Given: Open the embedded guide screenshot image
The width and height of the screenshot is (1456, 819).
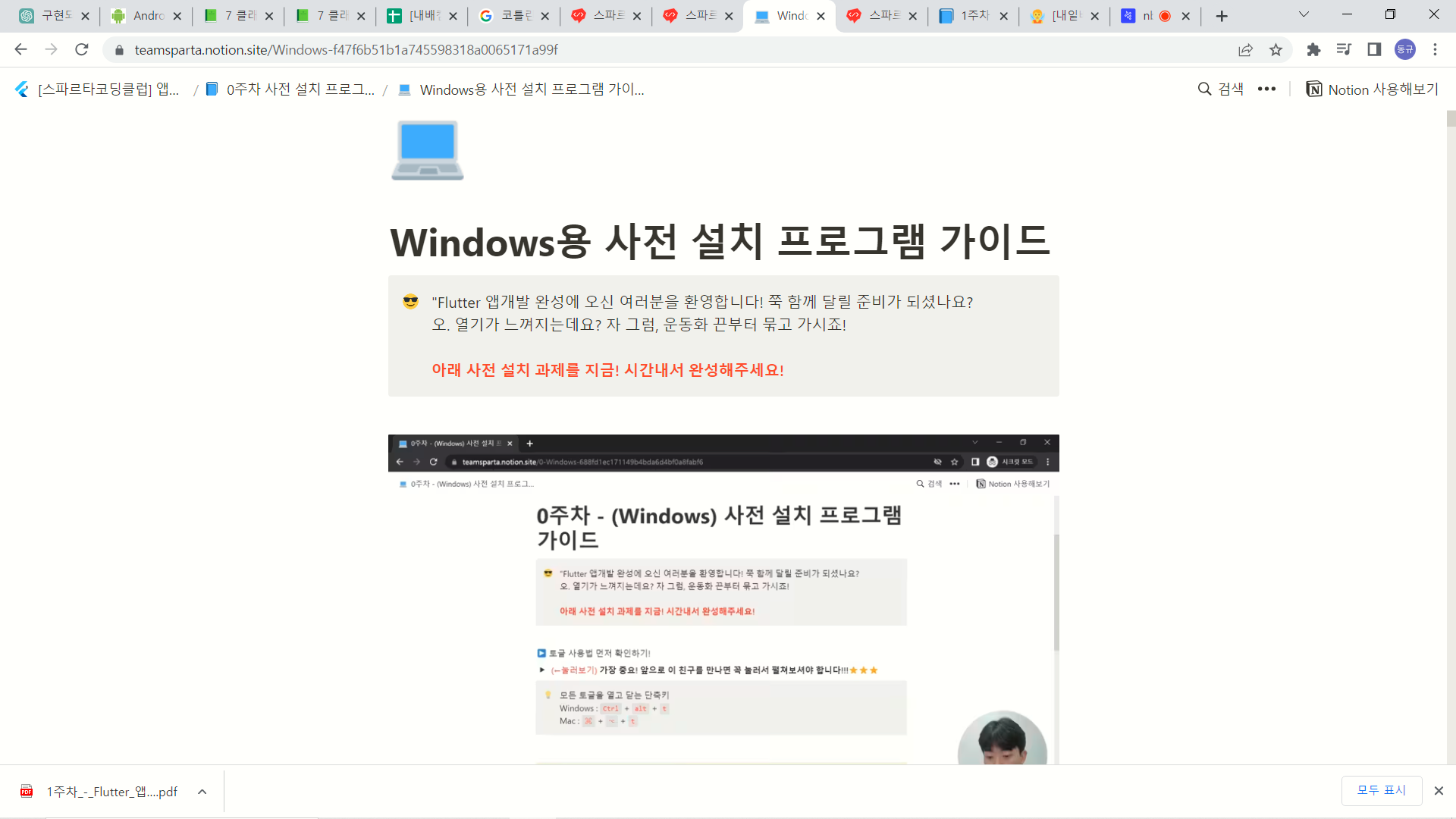Looking at the screenshot, I should pyautogui.click(x=723, y=599).
